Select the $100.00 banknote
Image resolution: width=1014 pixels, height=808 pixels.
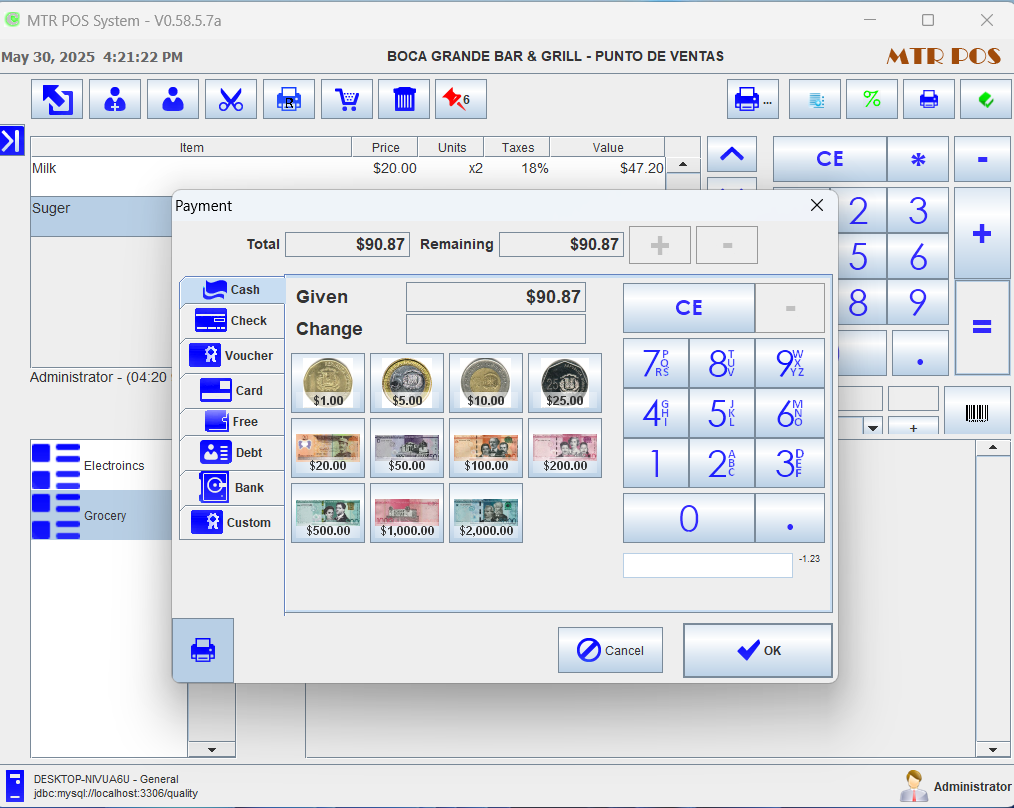[486, 448]
